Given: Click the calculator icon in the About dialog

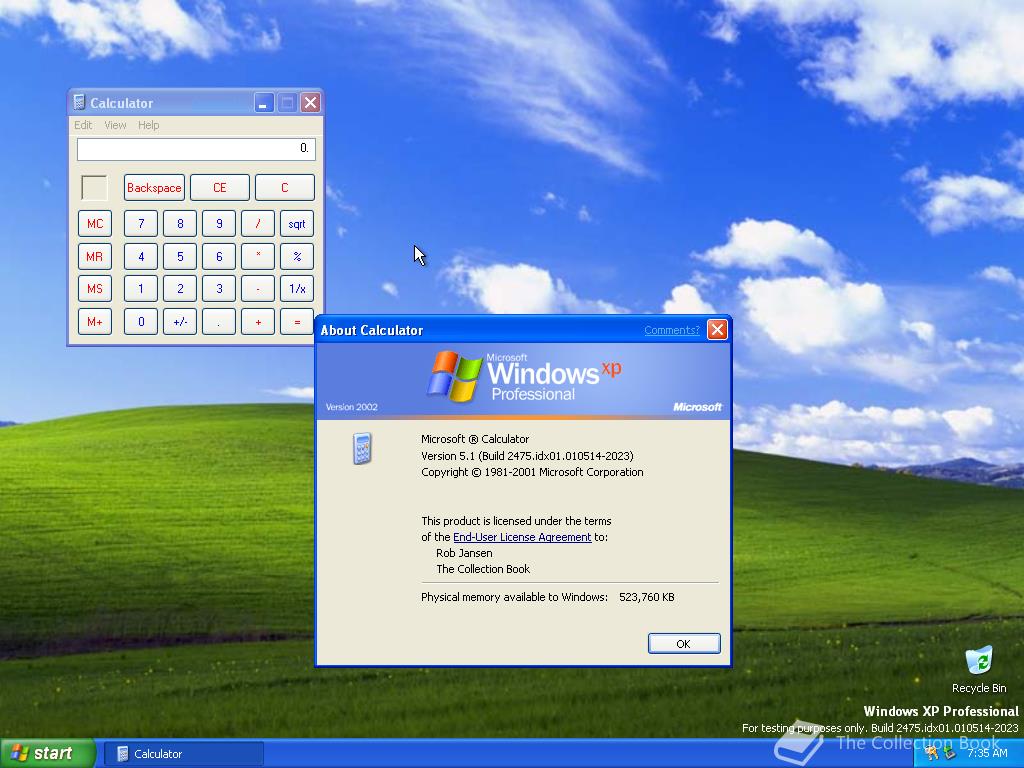Looking at the screenshot, I should point(362,448).
